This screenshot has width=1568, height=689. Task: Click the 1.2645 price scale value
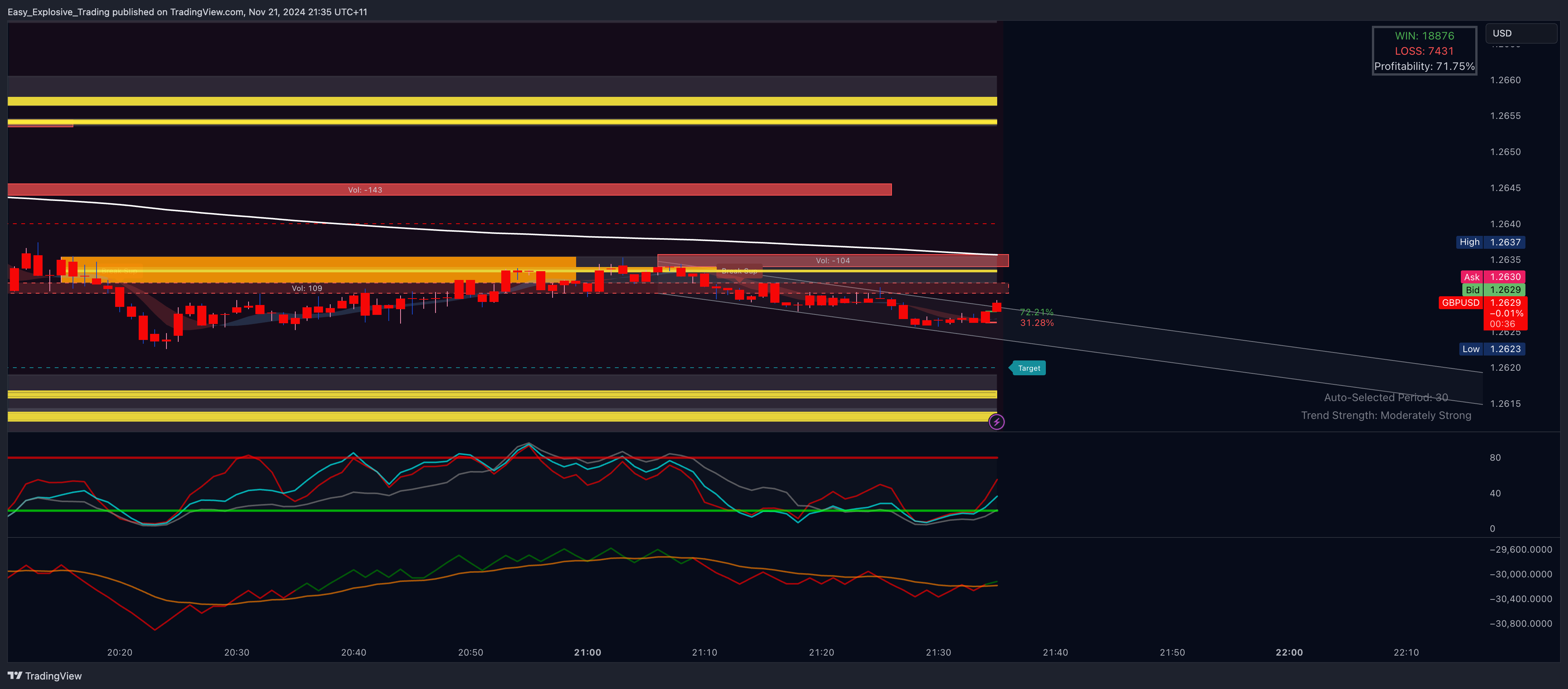[1505, 188]
